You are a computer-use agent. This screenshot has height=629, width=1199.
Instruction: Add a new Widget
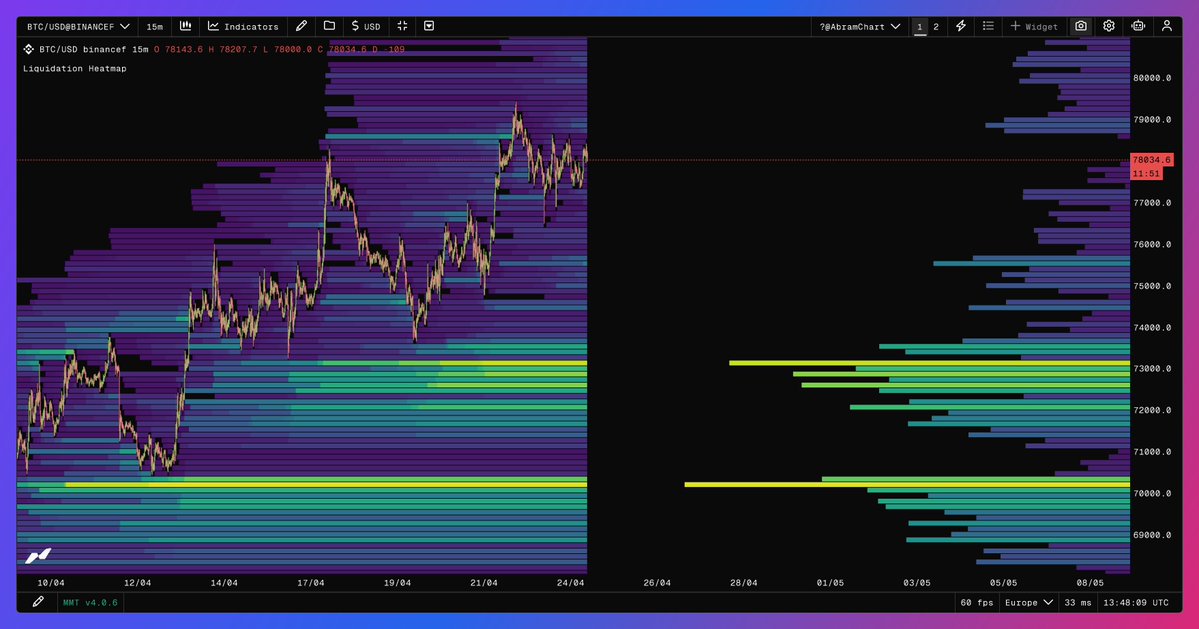(x=1034, y=27)
